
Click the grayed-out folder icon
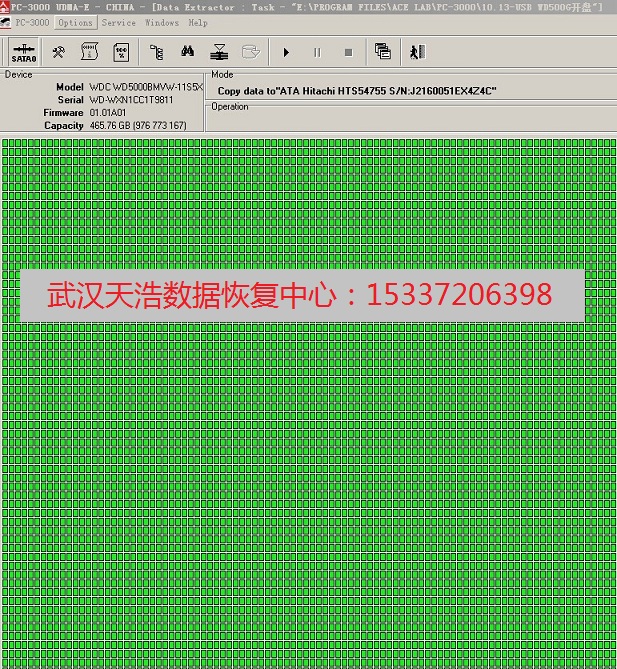[251, 52]
